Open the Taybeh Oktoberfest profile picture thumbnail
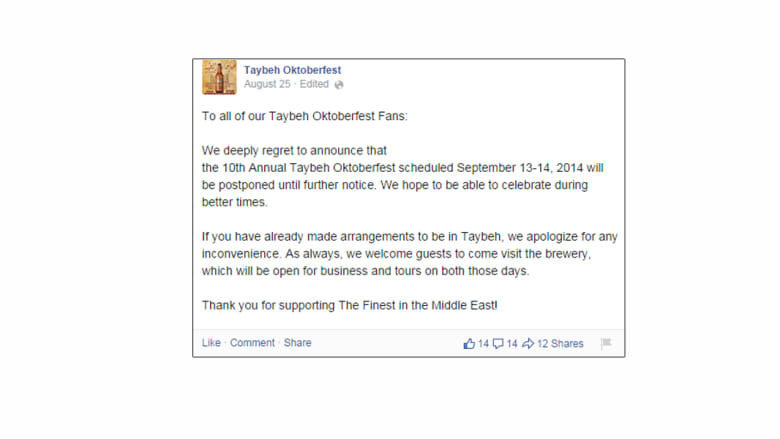The width and height of the screenshot is (780, 439). 219,77
